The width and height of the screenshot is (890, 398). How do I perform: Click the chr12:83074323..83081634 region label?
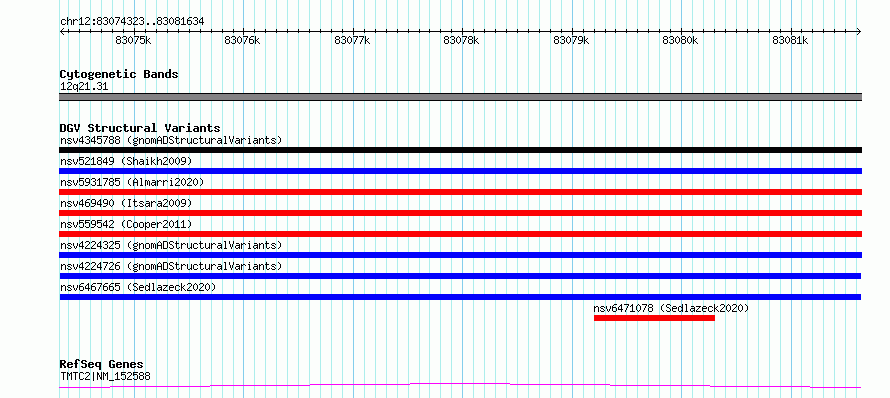tap(132, 22)
